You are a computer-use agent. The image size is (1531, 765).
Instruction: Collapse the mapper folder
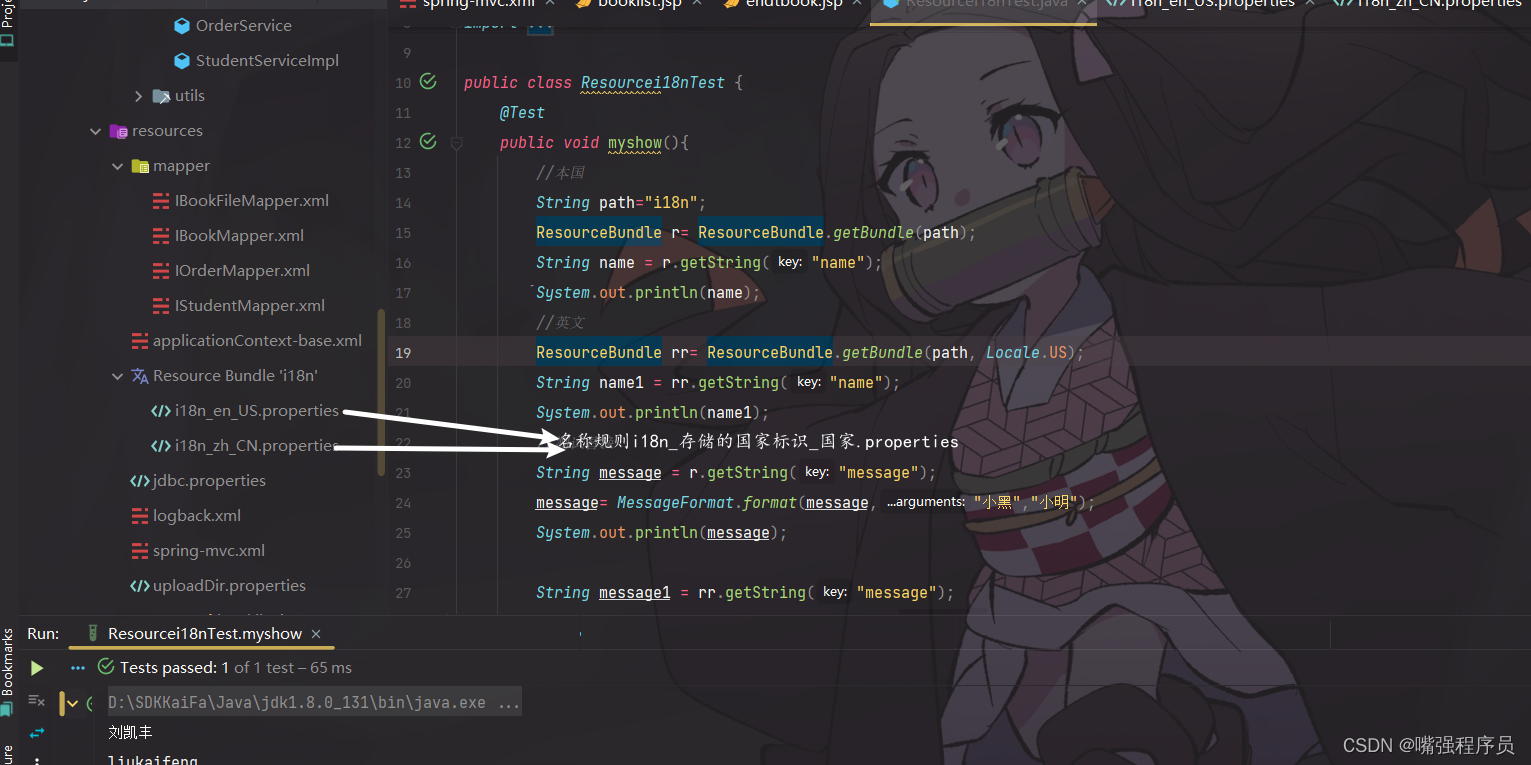click(x=118, y=166)
